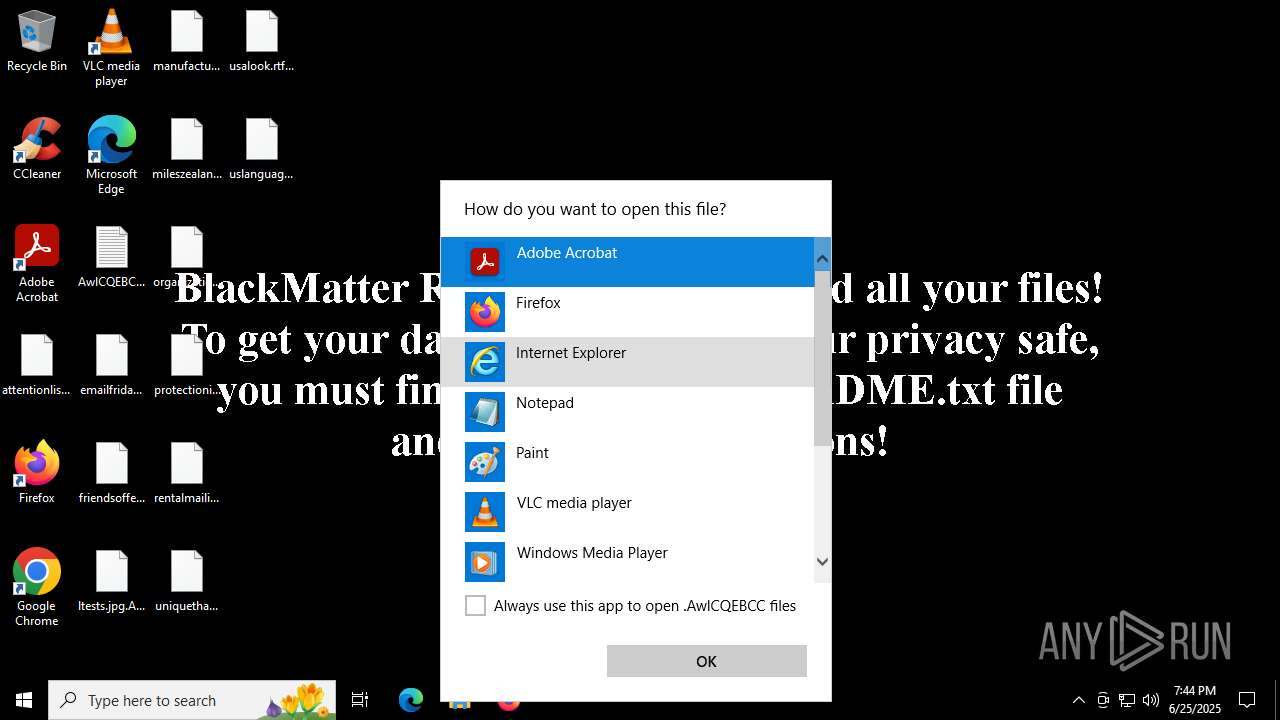
Task: Select the usalook.rtf desktop file
Action: (261, 42)
